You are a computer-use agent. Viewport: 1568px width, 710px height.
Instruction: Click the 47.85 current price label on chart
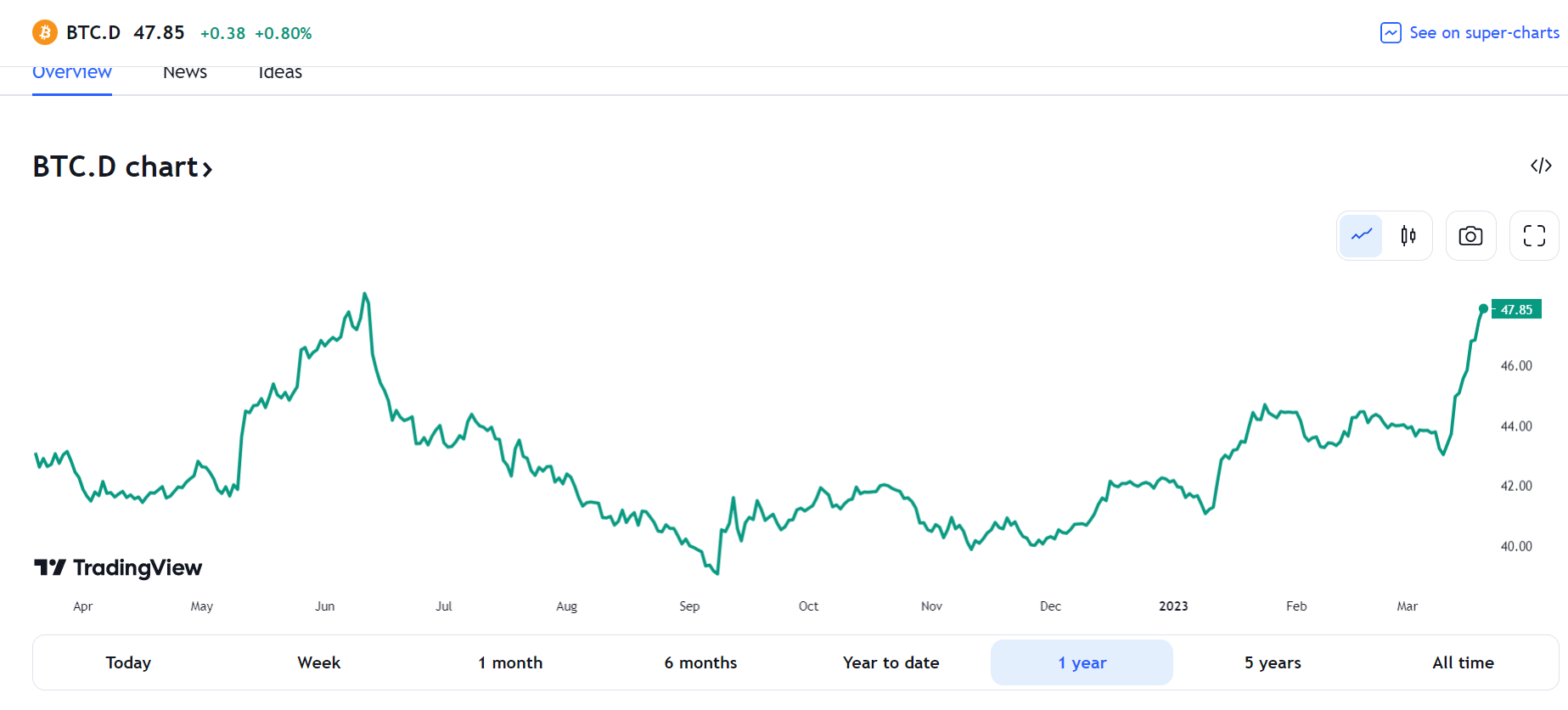(x=1517, y=309)
